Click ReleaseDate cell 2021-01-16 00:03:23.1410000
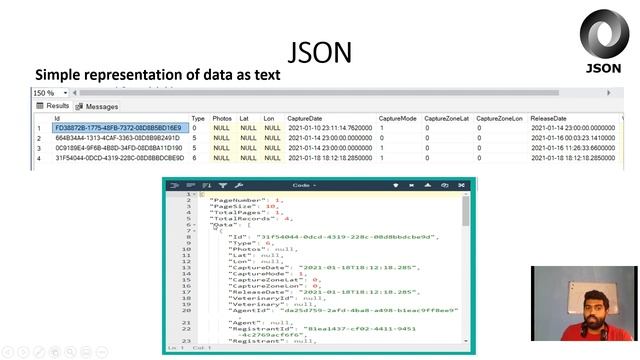This screenshot has width=640, height=360. coord(573,138)
